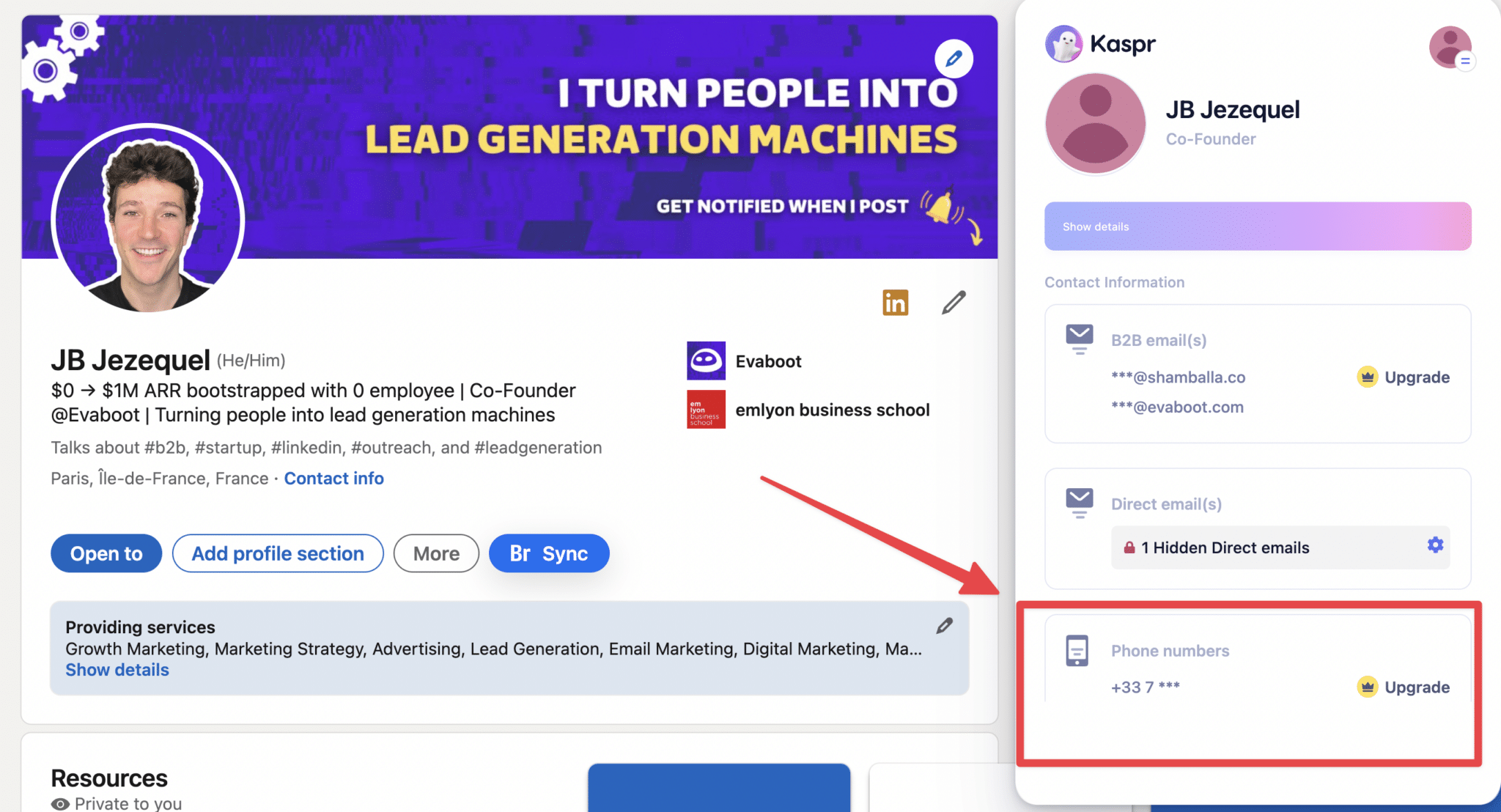Open the Kaspr account menu on the avatar

(x=1452, y=46)
